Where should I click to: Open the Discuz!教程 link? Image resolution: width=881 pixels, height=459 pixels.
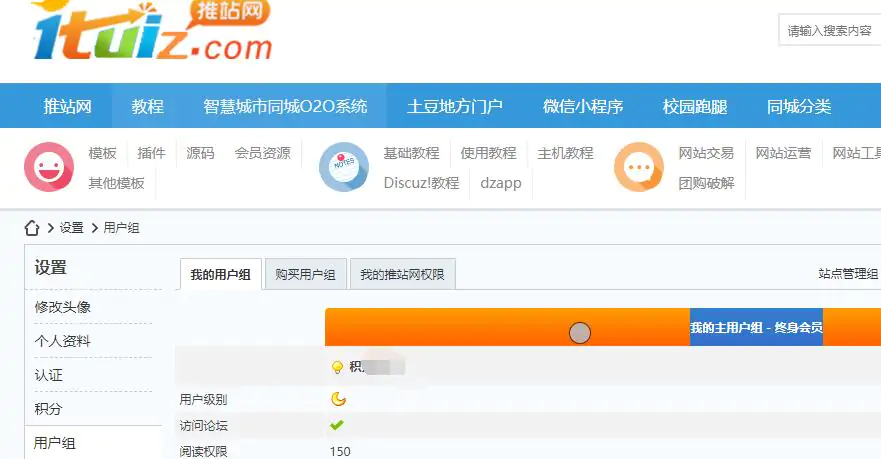coord(421,183)
